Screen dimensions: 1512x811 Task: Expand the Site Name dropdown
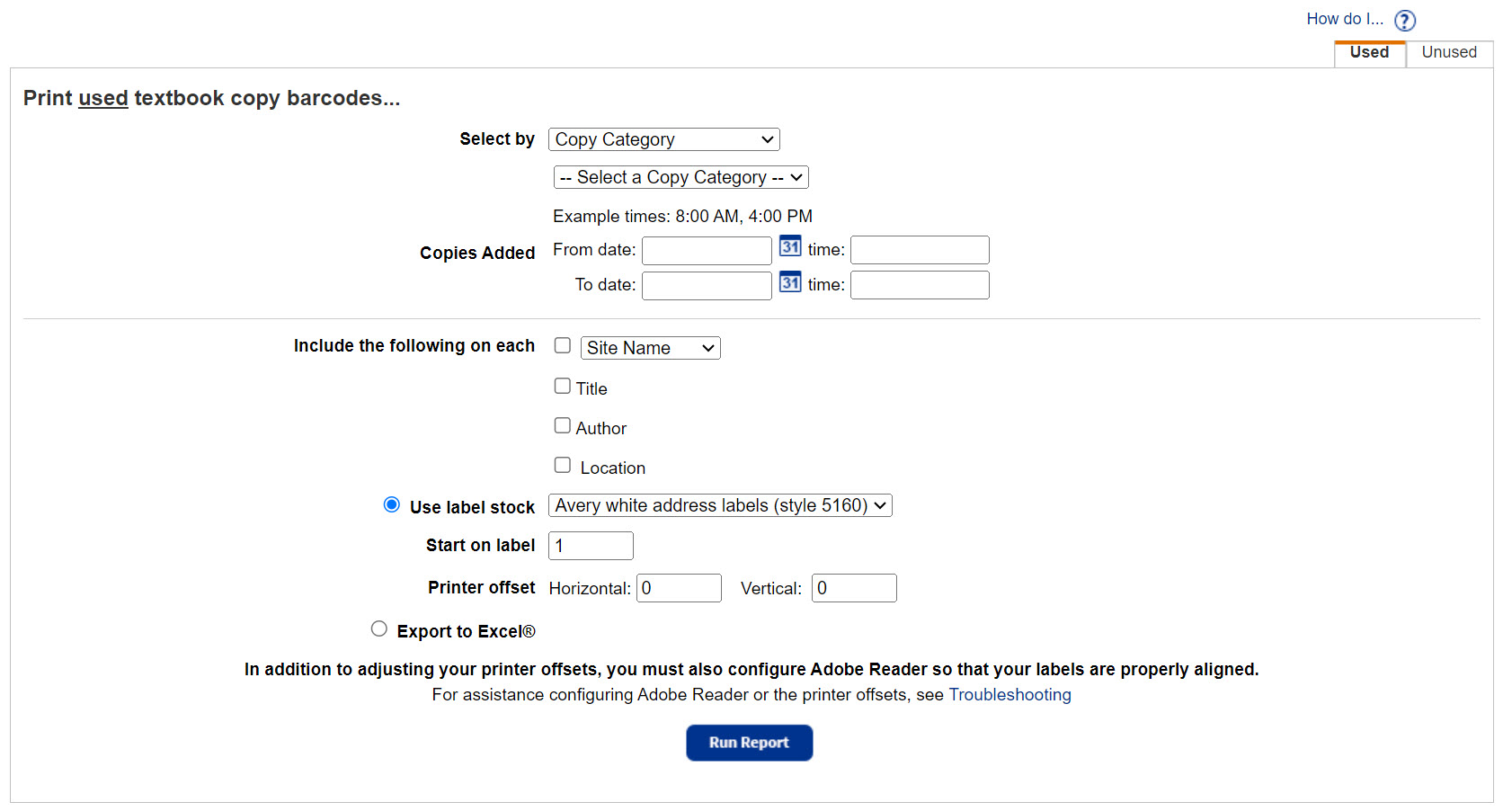650,348
